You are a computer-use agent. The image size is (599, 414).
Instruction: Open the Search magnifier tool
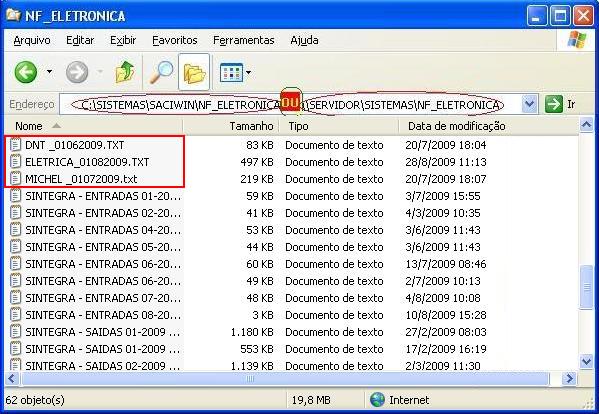(x=160, y=72)
